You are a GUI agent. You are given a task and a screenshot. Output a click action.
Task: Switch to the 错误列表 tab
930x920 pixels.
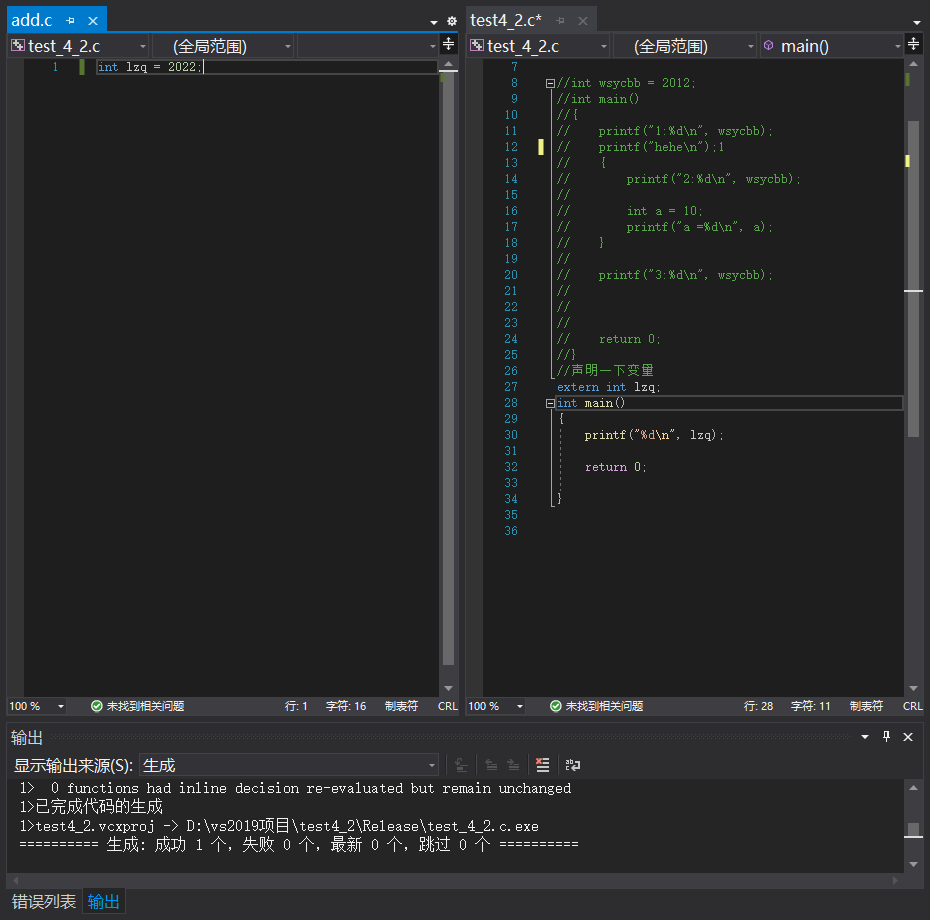pyautogui.click(x=43, y=901)
